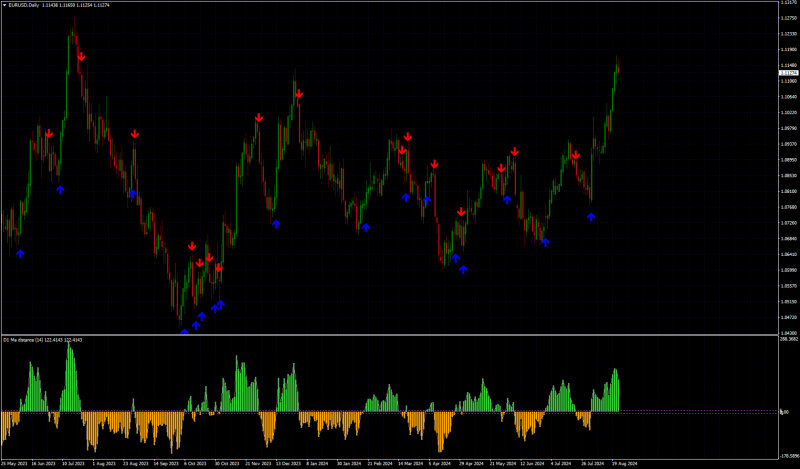Click the 29 Apr 2024 date label
This screenshot has height=469, width=800.
[470, 464]
